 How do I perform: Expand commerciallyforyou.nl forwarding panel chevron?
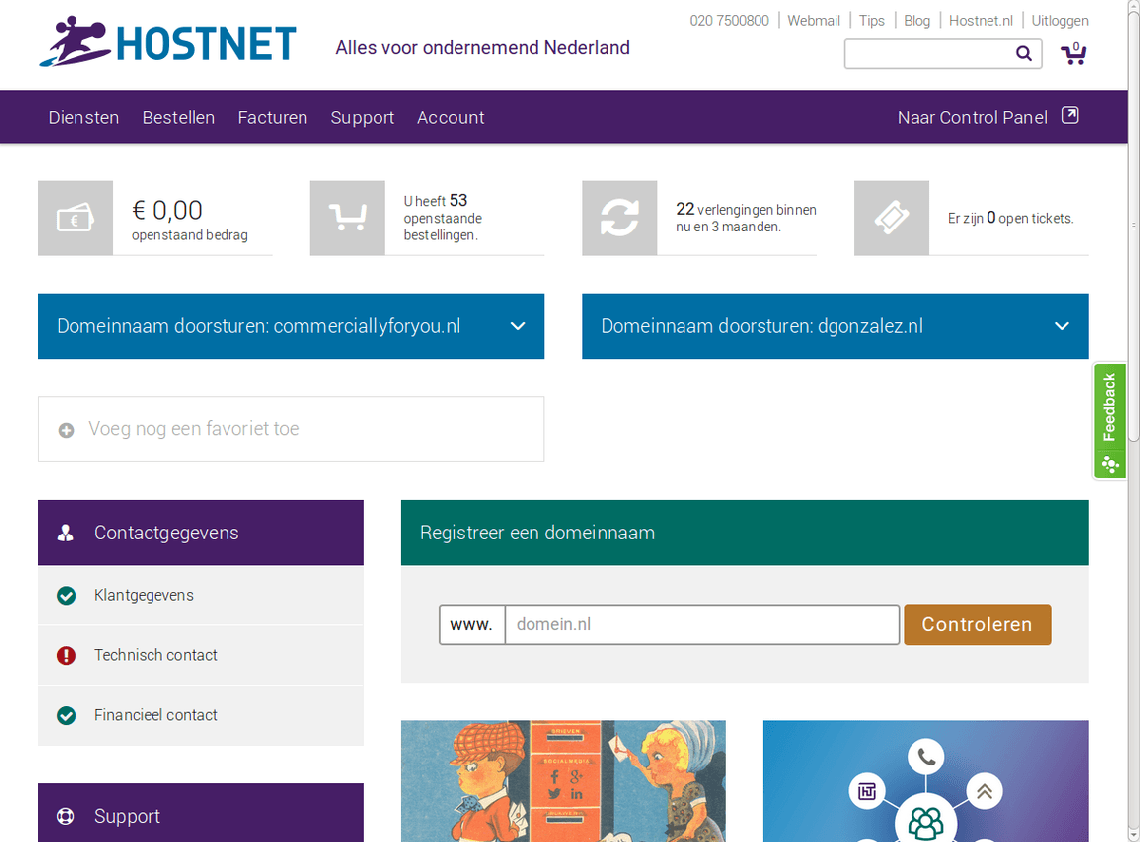[518, 326]
